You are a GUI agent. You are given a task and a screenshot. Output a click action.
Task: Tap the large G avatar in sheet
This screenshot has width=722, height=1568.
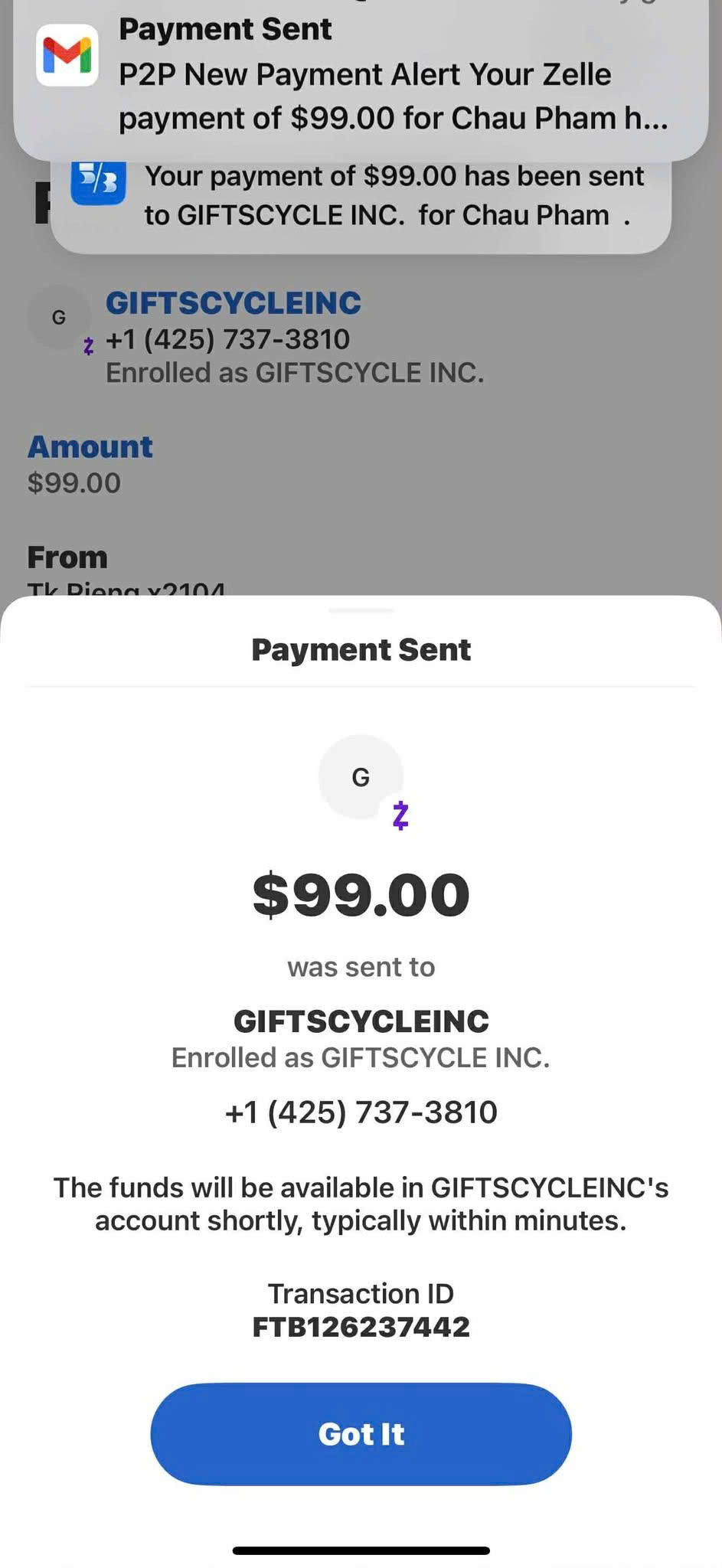click(361, 777)
